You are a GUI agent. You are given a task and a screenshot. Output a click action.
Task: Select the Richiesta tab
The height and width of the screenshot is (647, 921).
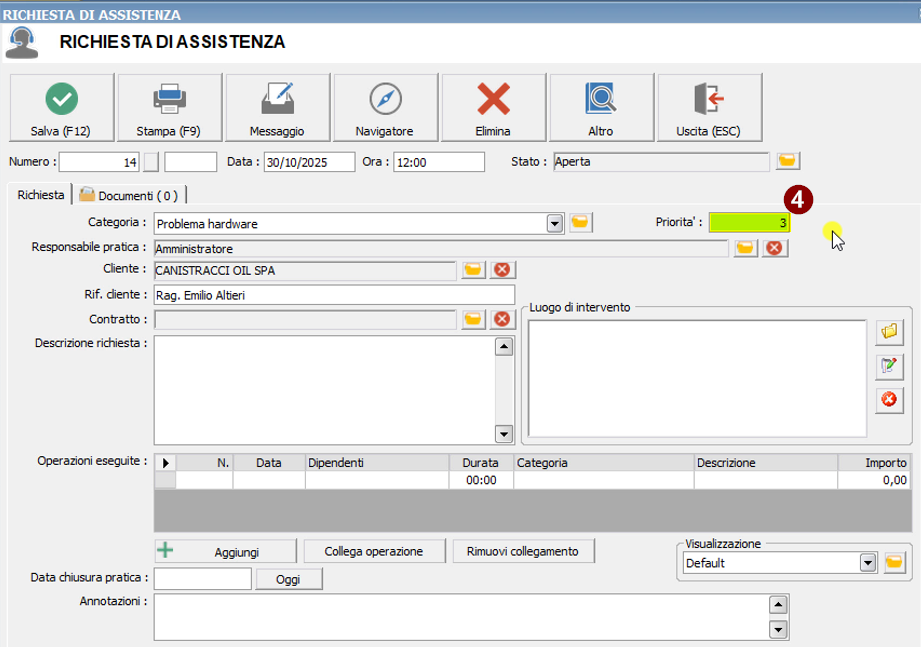point(41,195)
